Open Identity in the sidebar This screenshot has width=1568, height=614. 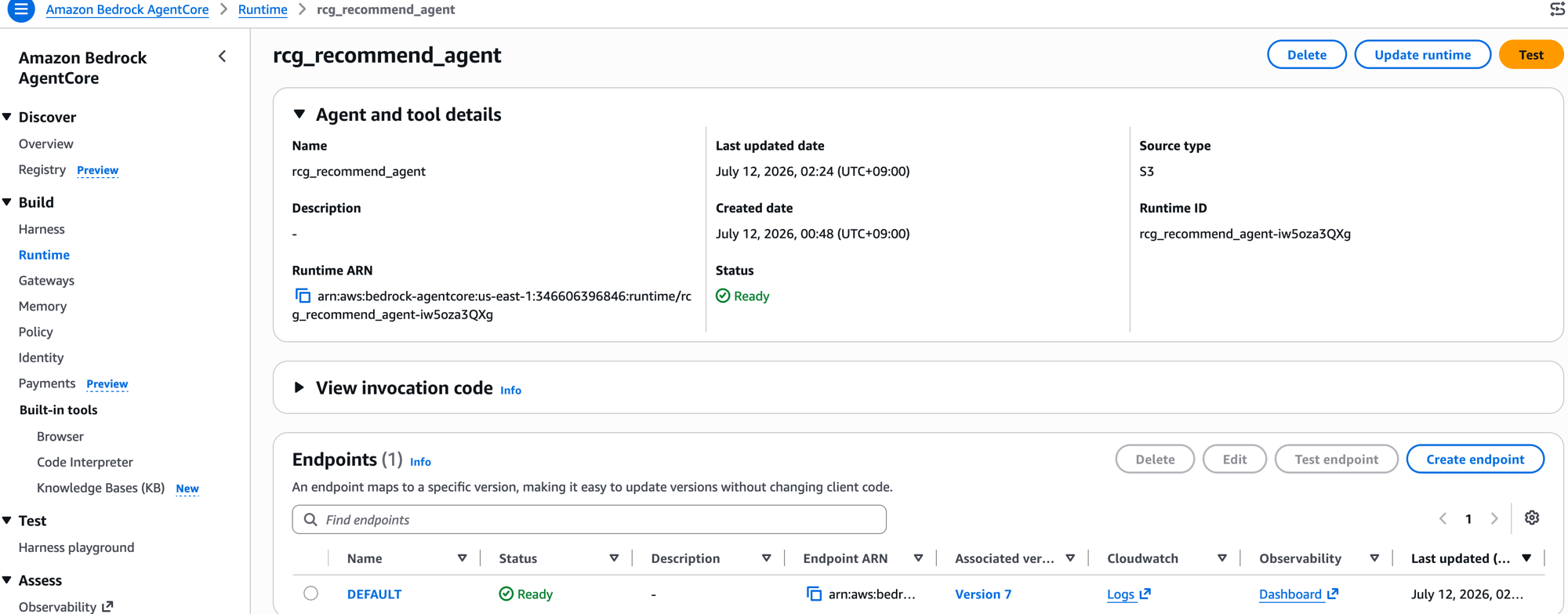41,358
